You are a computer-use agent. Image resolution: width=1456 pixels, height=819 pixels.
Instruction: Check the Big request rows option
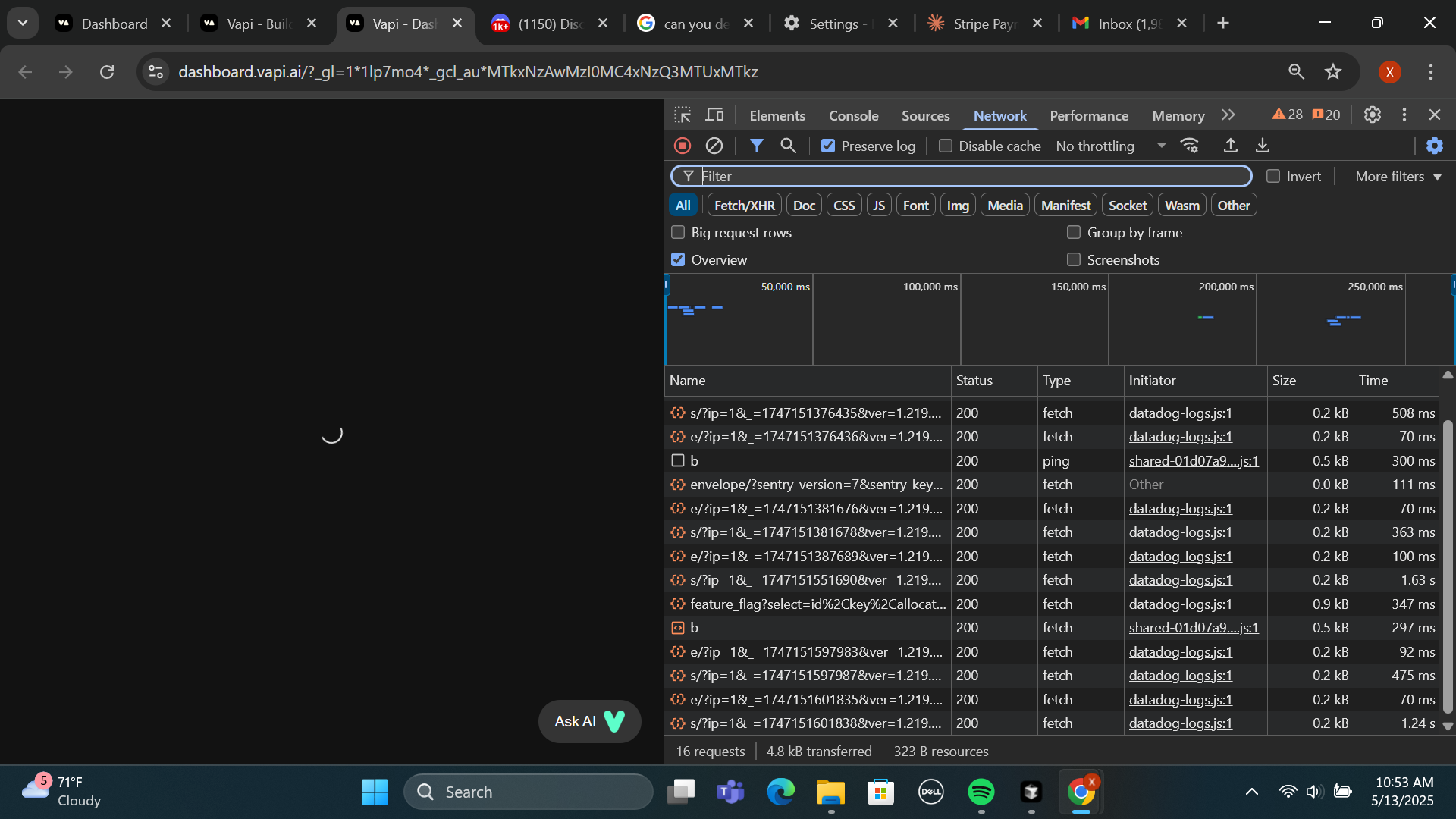[x=678, y=233]
